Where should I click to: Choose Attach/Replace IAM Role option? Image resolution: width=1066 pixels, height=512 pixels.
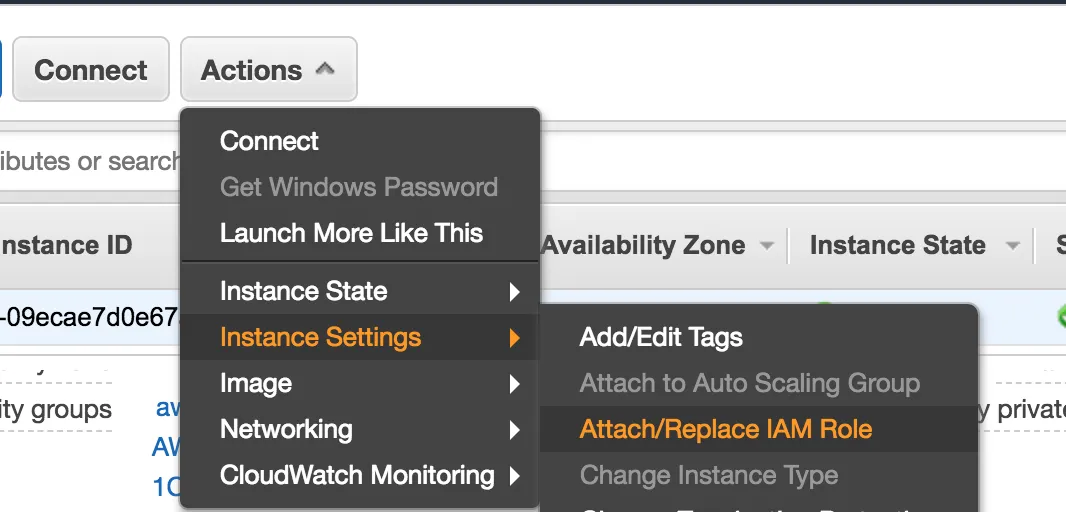(725, 429)
